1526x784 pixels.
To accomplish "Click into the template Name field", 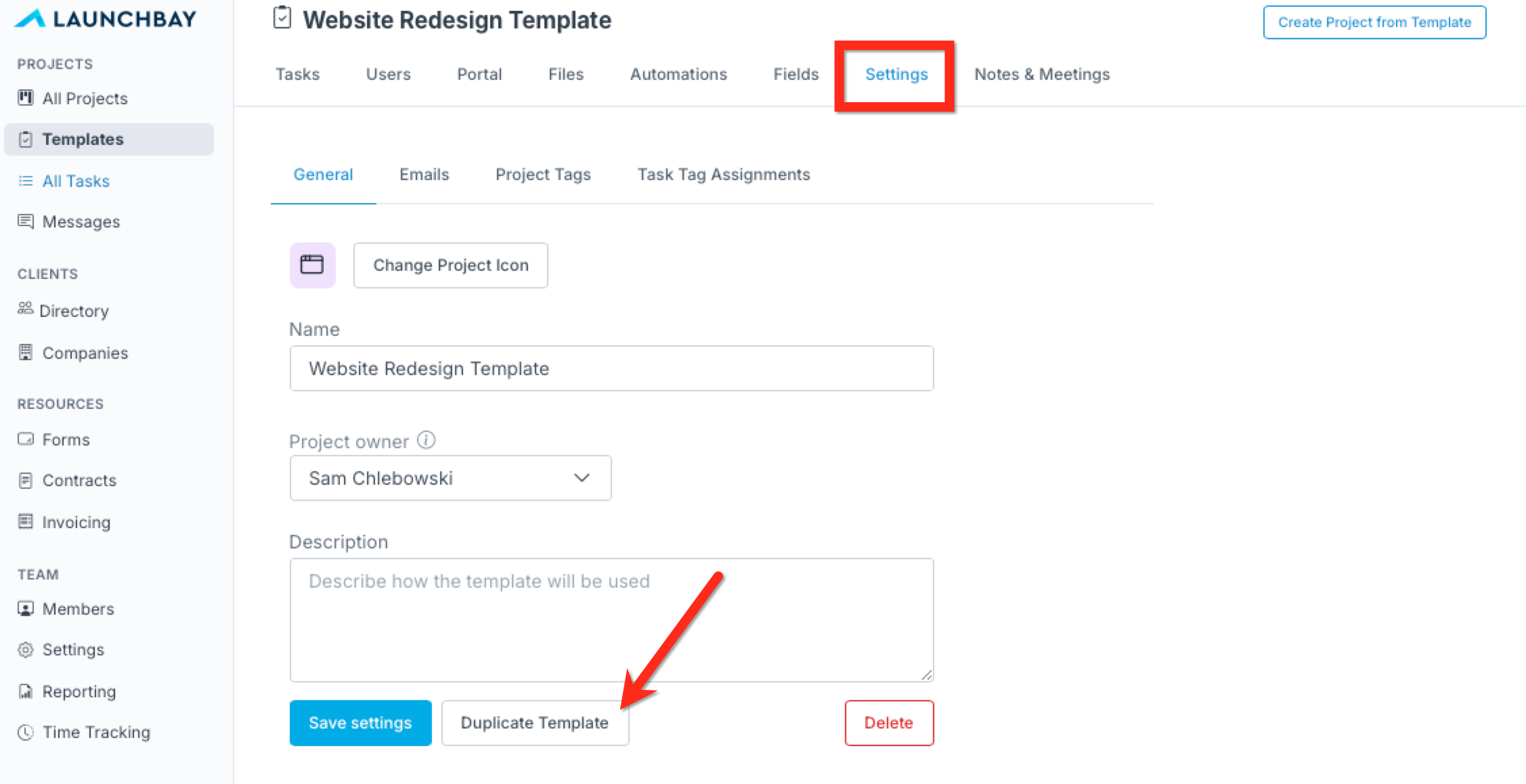I will (611, 368).
